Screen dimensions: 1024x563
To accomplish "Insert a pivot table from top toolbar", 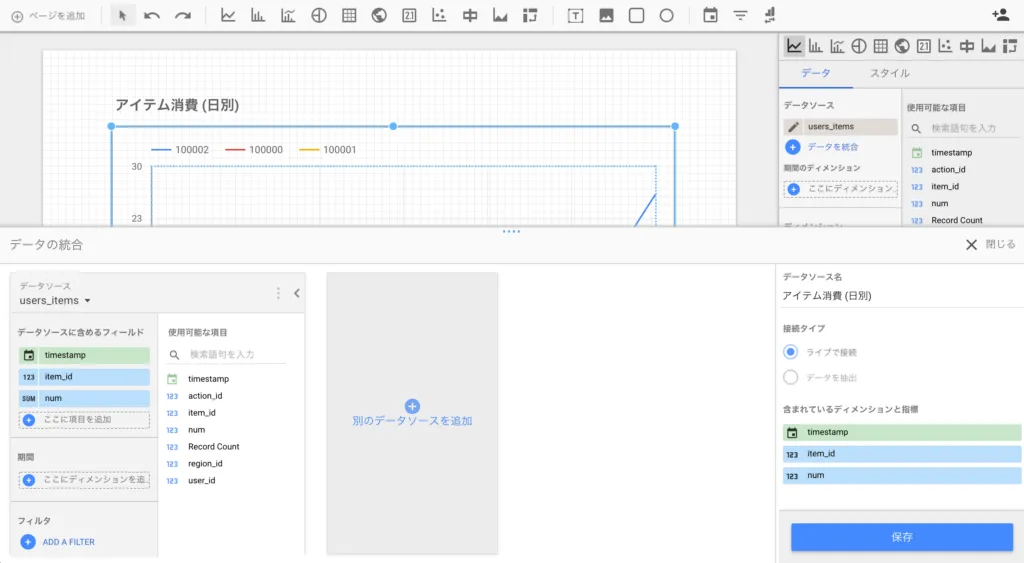I will click(530, 16).
